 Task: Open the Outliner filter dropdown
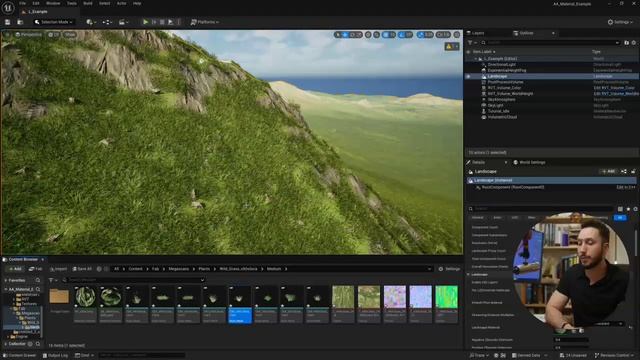click(471, 42)
